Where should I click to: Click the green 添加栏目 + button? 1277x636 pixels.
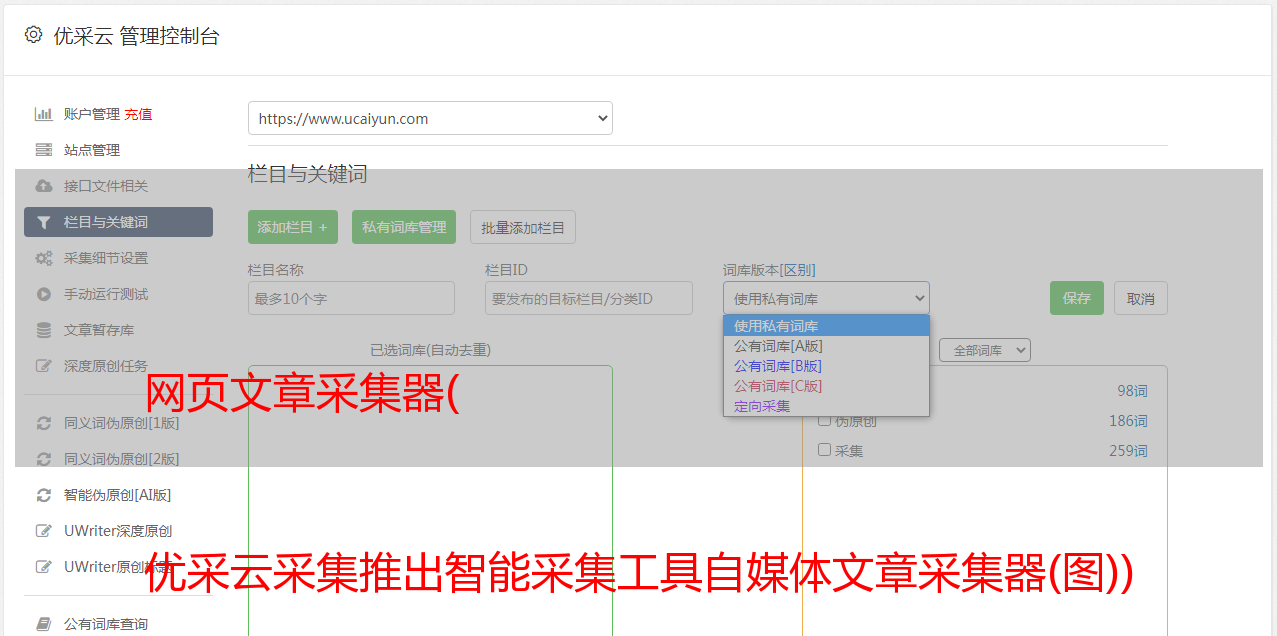coord(293,227)
